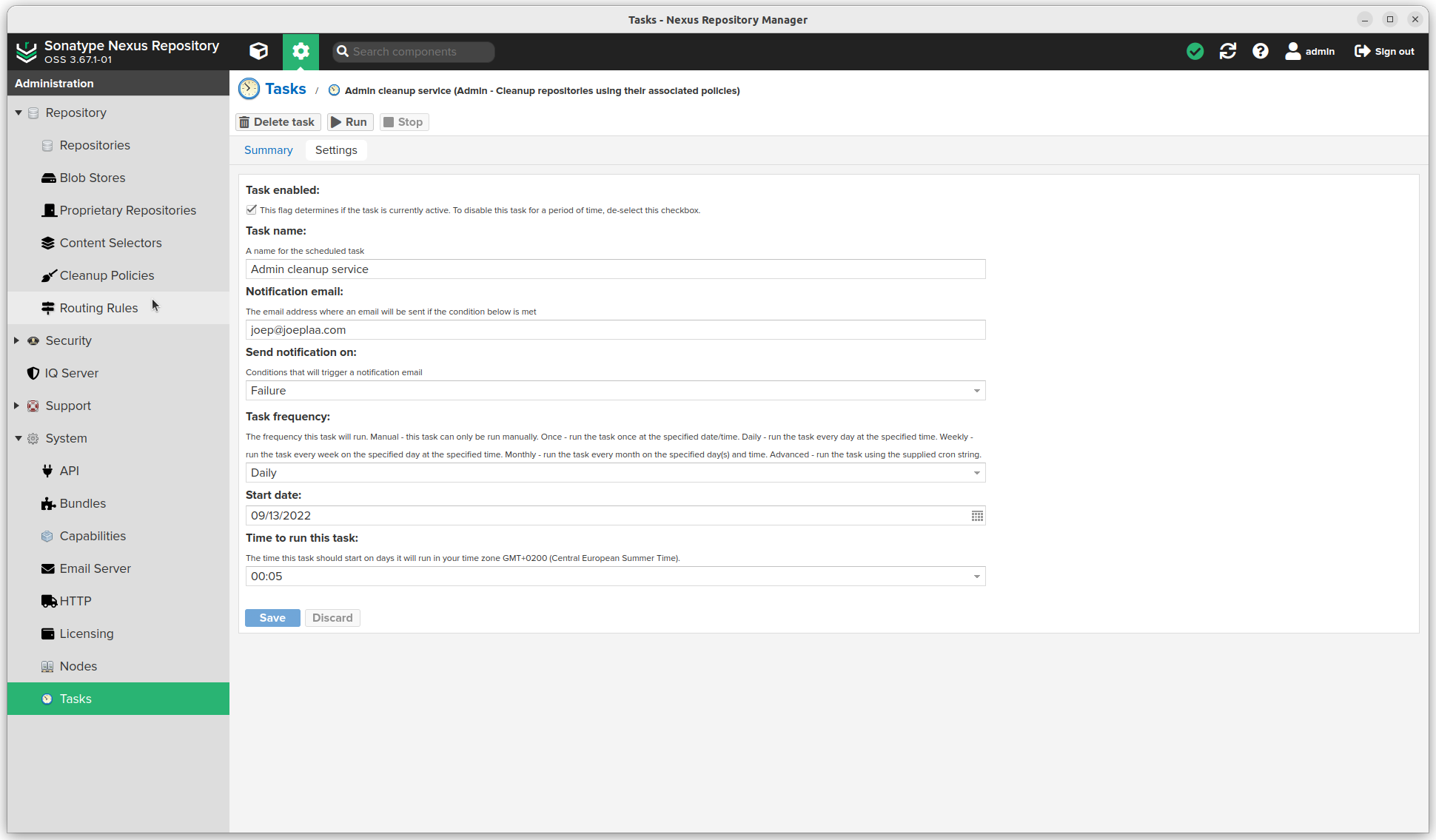
Task: Open the Browse cube icon in header
Action: (258, 51)
